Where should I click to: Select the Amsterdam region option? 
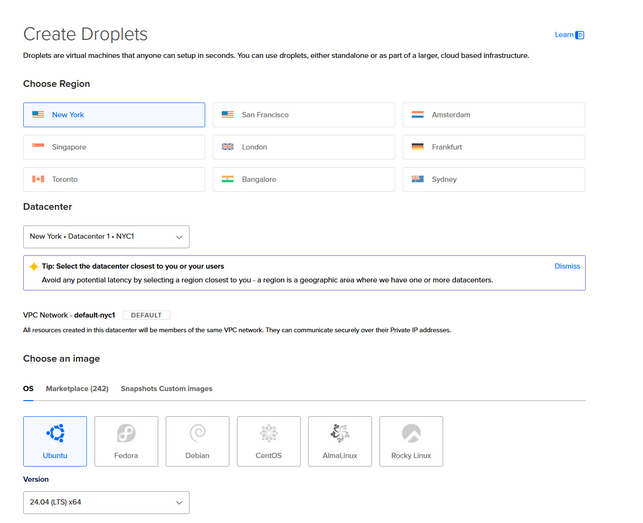[x=494, y=115]
